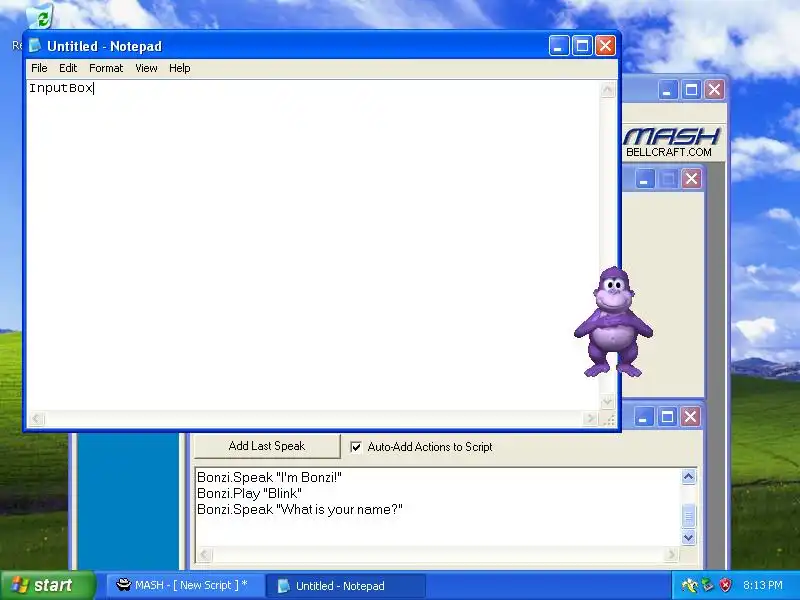Open the Help menu in Notepad

pos(180,68)
